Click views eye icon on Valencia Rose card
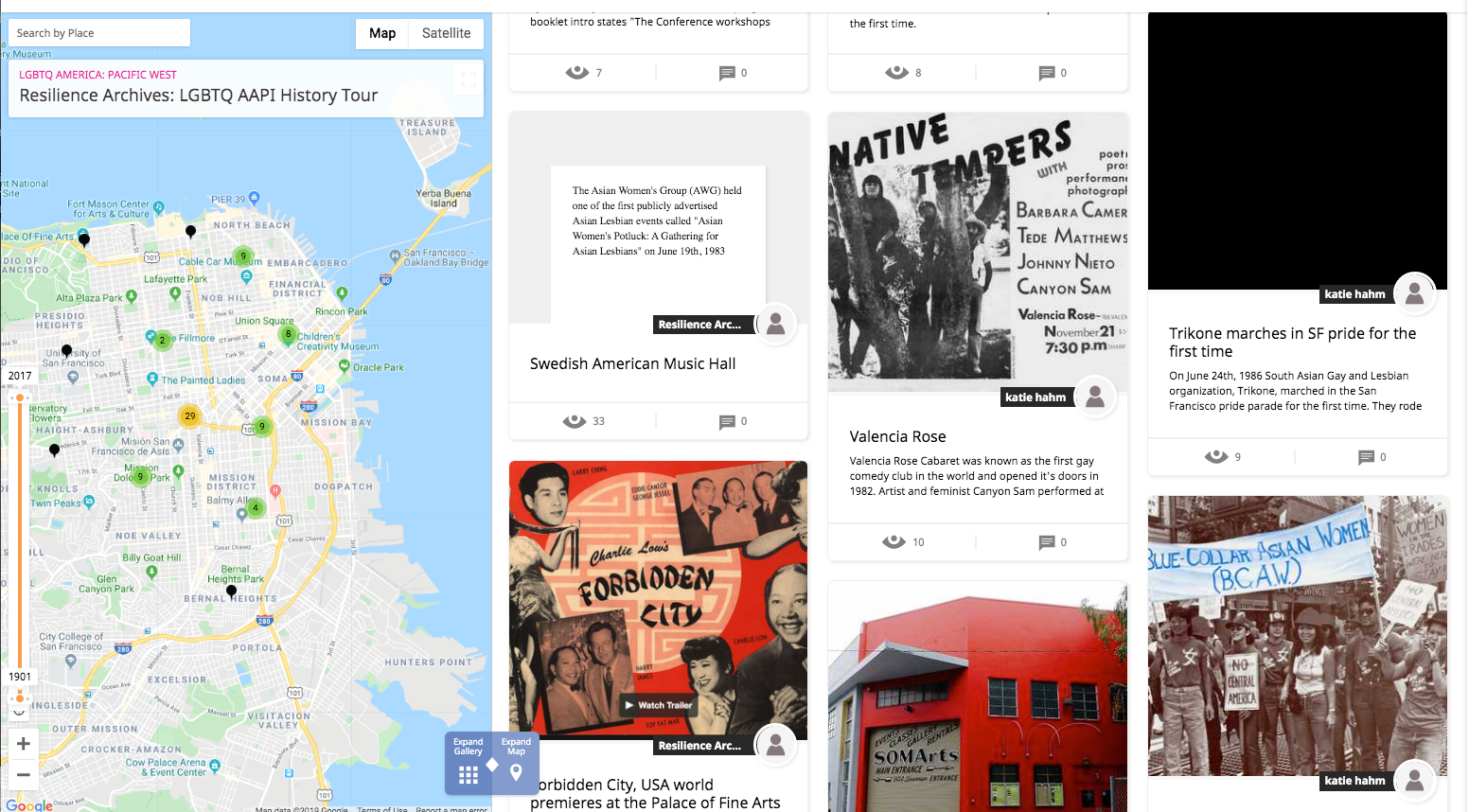This screenshot has height=812, width=1469. click(894, 542)
